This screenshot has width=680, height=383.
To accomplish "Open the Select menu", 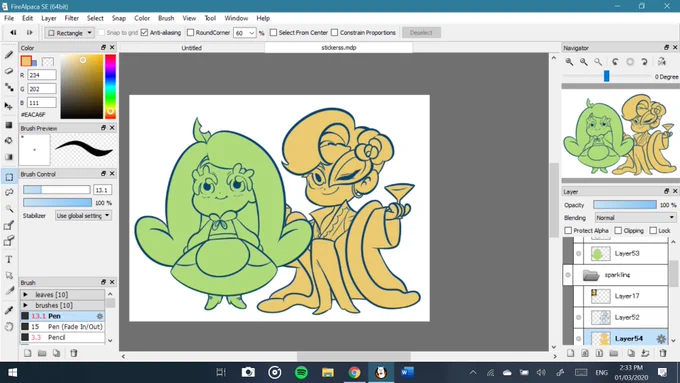I will pyautogui.click(x=95, y=18).
